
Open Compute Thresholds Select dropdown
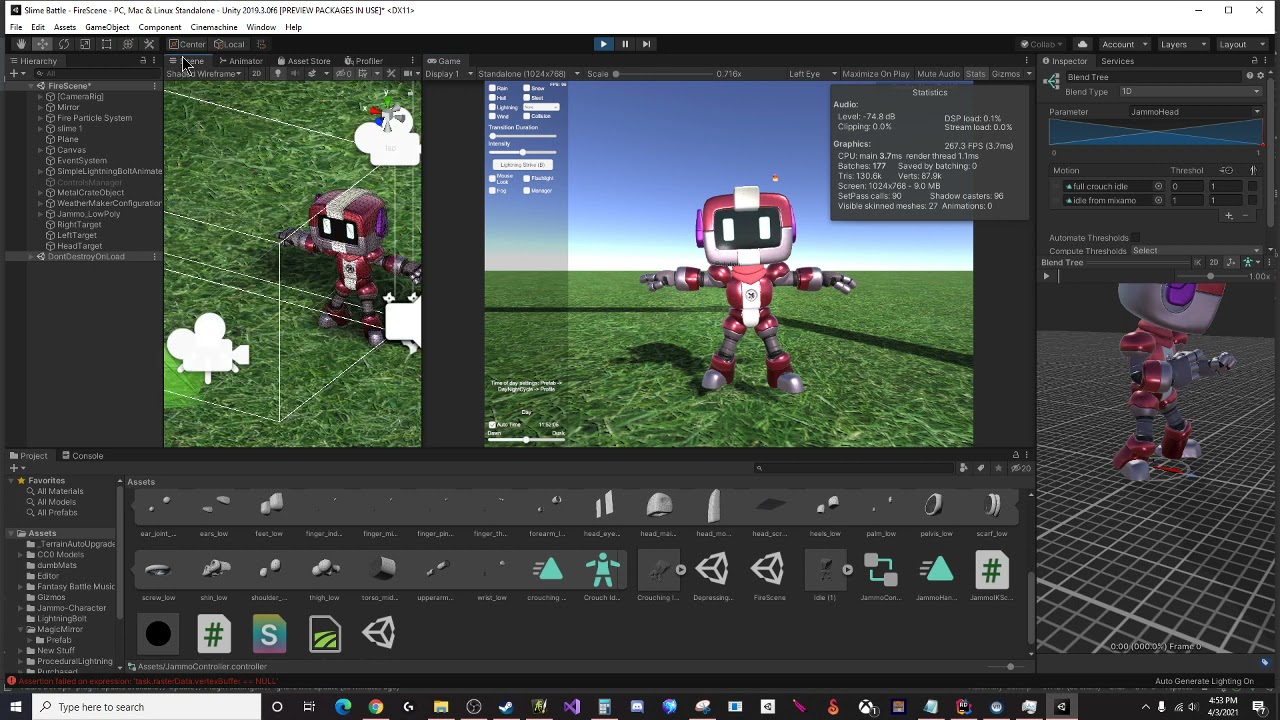[x=1196, y=251]
